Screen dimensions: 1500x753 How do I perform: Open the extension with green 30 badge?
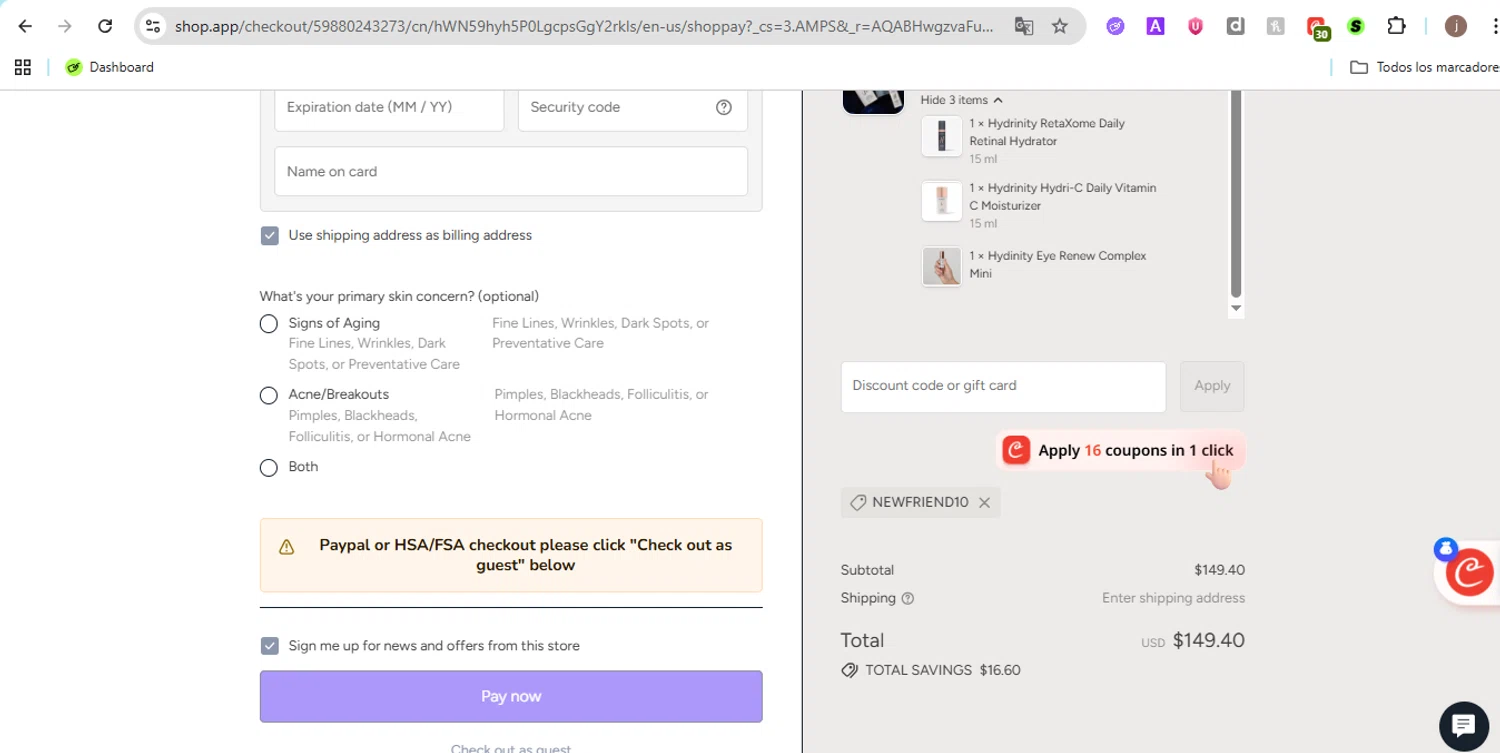tap(1317, 28)
